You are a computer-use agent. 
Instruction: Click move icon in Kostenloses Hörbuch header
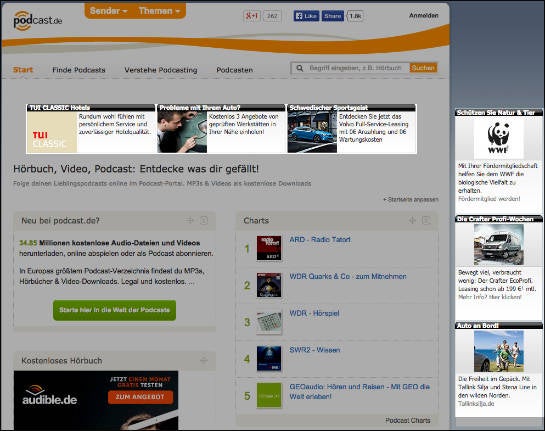(x=204, y=360)
